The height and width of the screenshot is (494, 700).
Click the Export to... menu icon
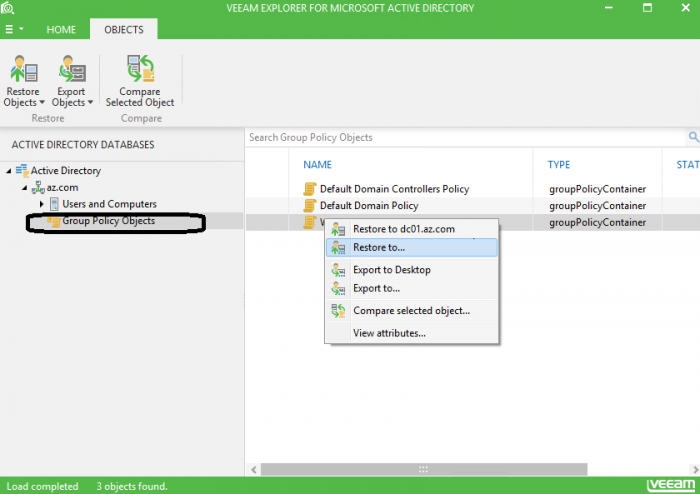[x=338, y=288]
